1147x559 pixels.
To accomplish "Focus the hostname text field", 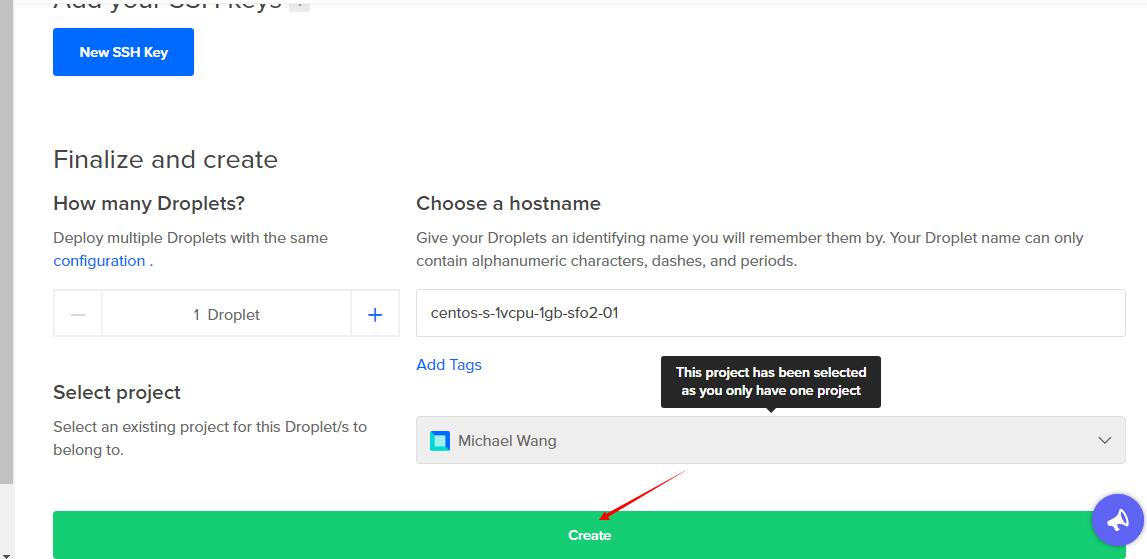I will (x=770, y=313).
